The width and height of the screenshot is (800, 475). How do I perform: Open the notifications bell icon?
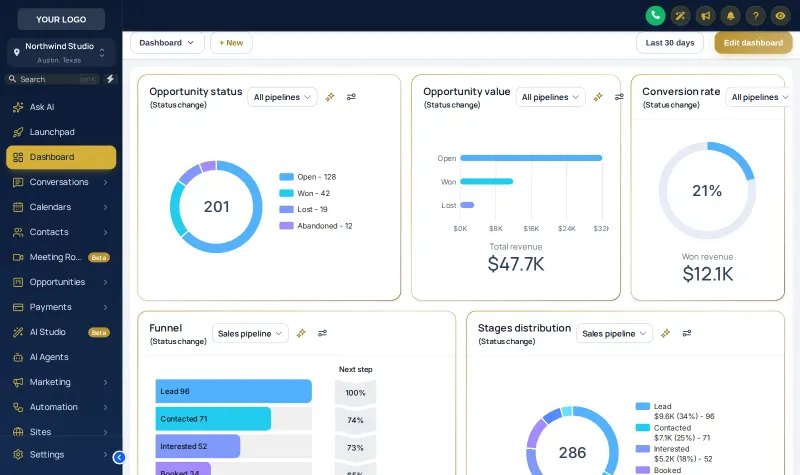click(731, 16)
